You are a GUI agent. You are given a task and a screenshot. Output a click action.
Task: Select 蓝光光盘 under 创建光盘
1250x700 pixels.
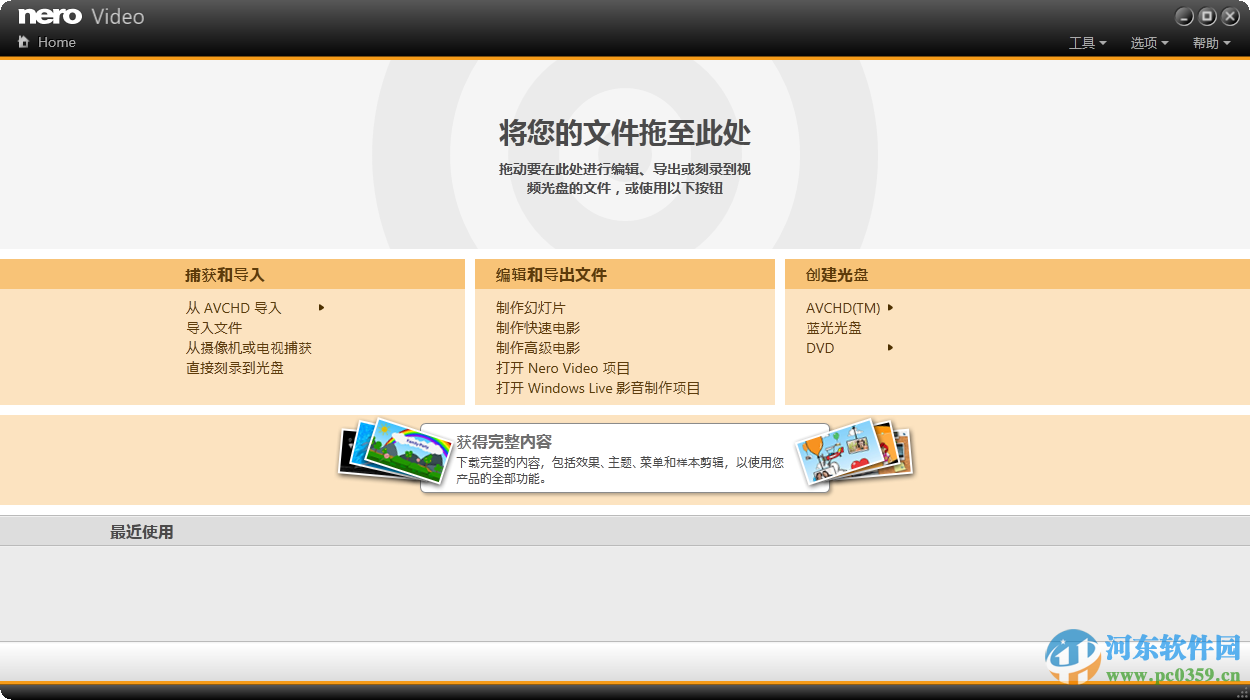832,327
